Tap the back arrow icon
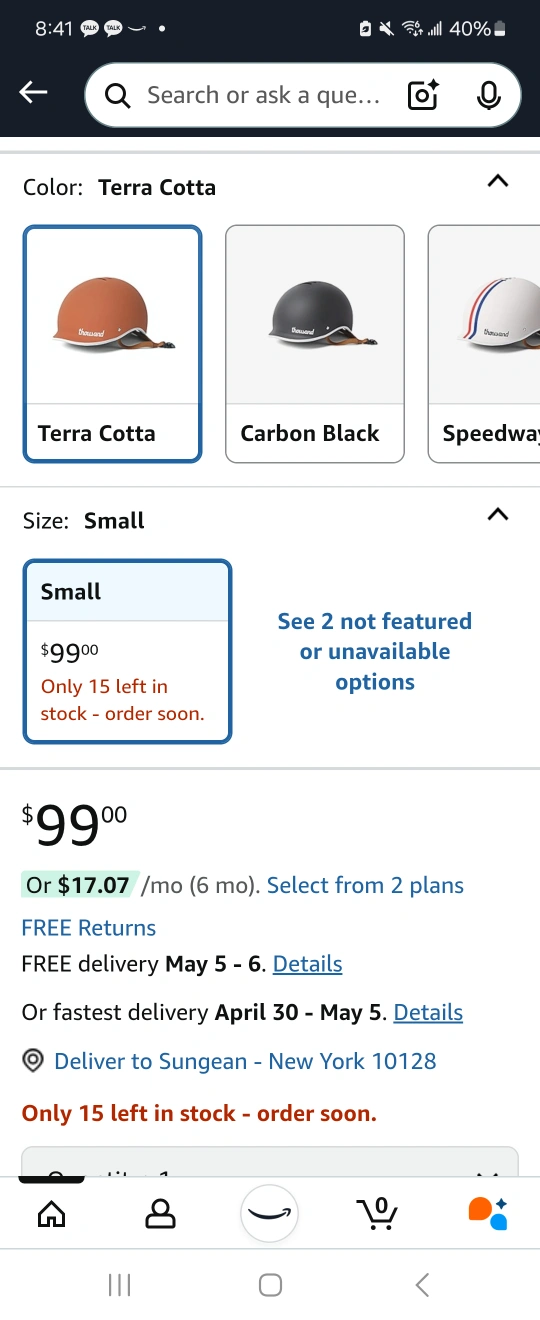Image resolution: width=540 pixels, height=1320 pixels. pos(33,93)
